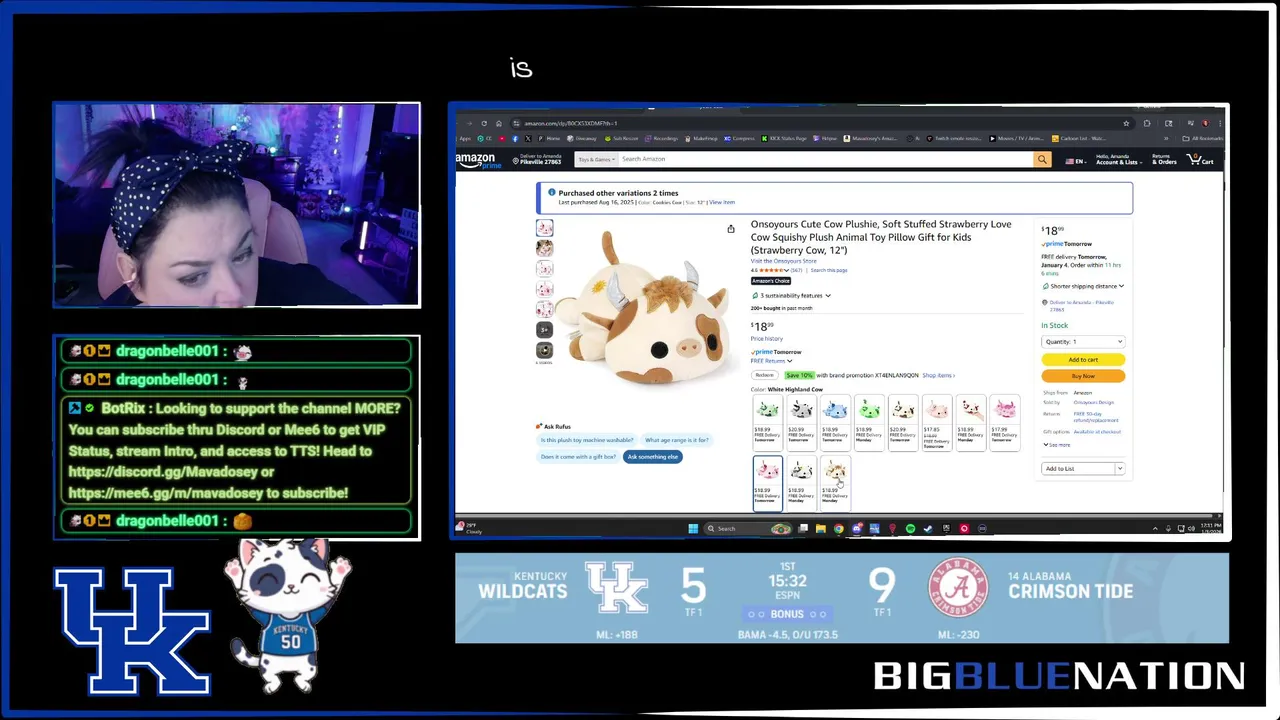Bookmark this page with the star icon

point(1126,123)
